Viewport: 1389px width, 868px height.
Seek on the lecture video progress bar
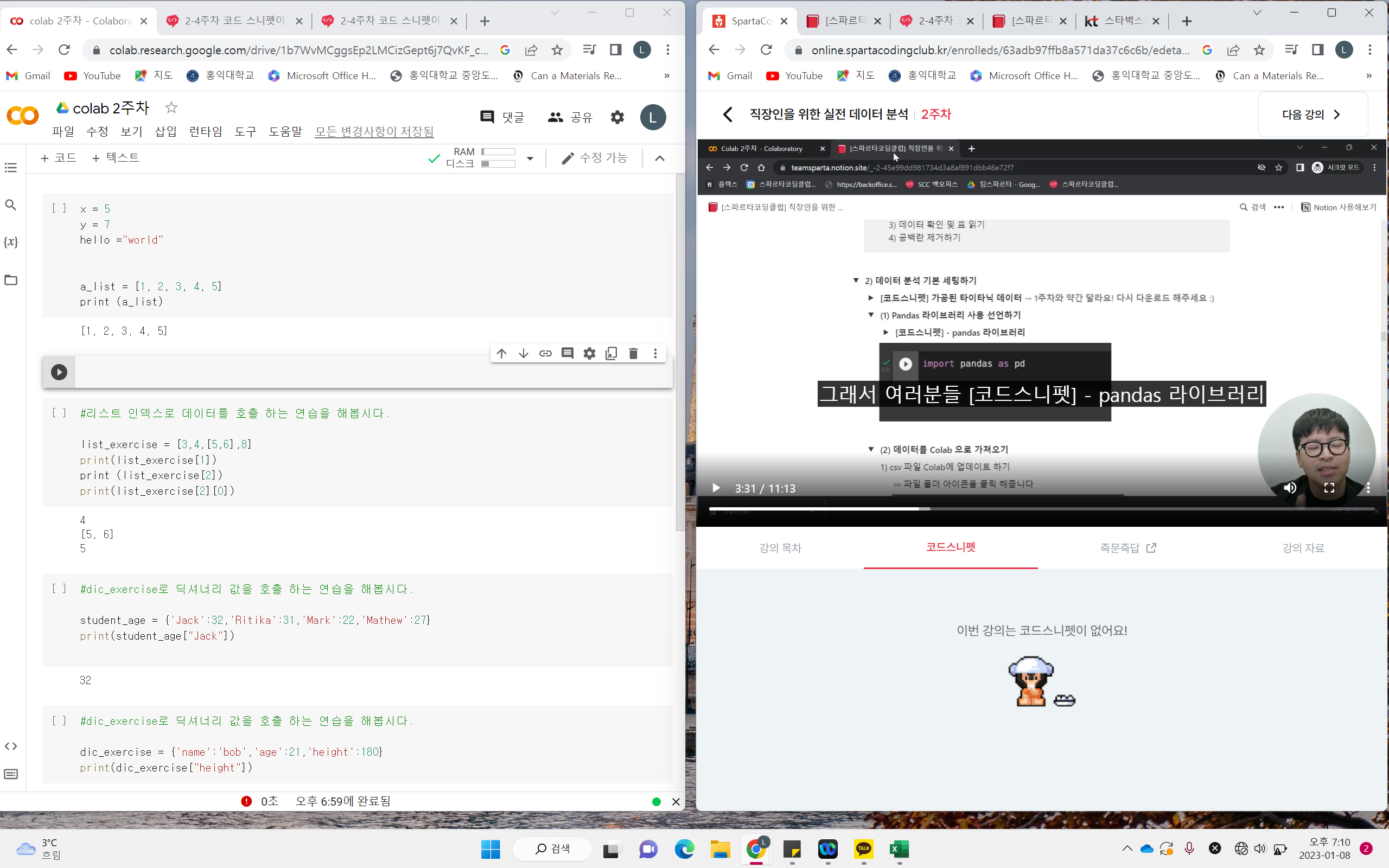(1041, 509)
